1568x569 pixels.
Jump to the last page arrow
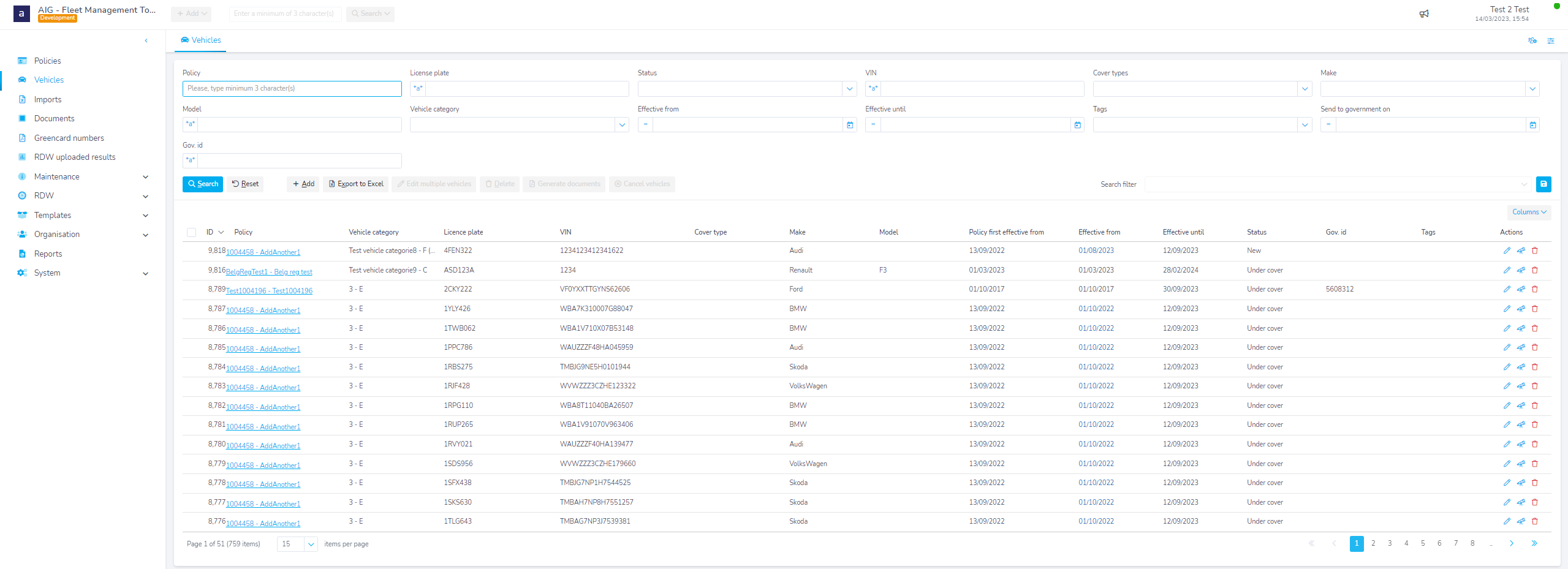[x=1534, y=543]
